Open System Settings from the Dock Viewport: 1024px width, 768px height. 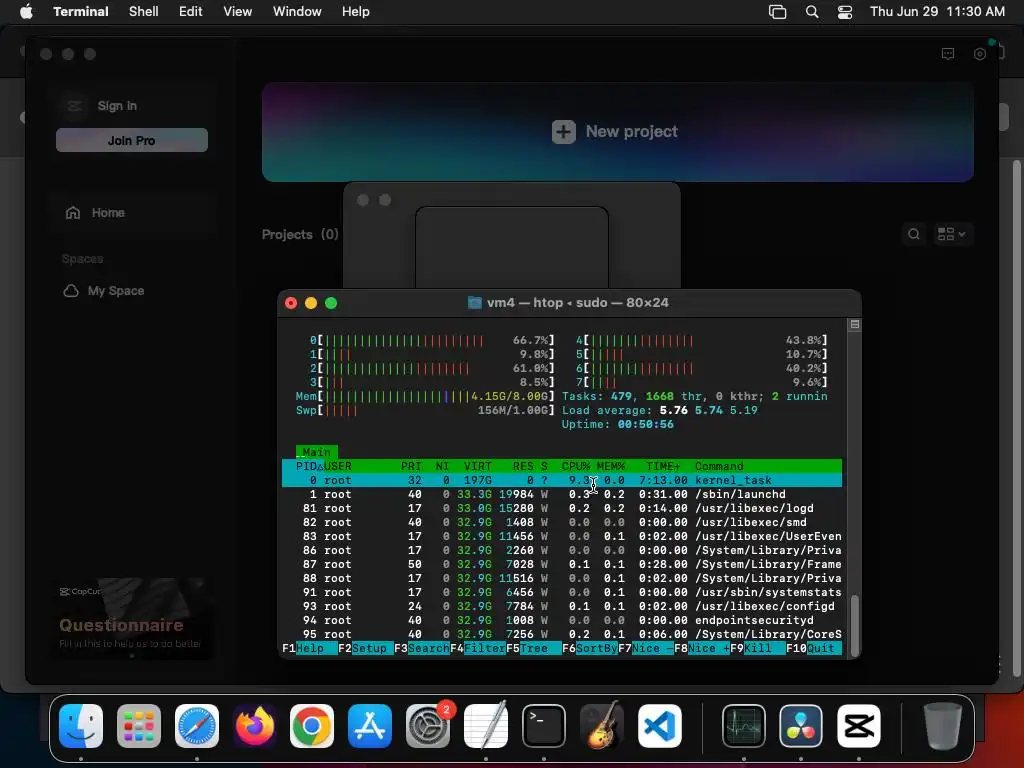[x=428, y=726]
